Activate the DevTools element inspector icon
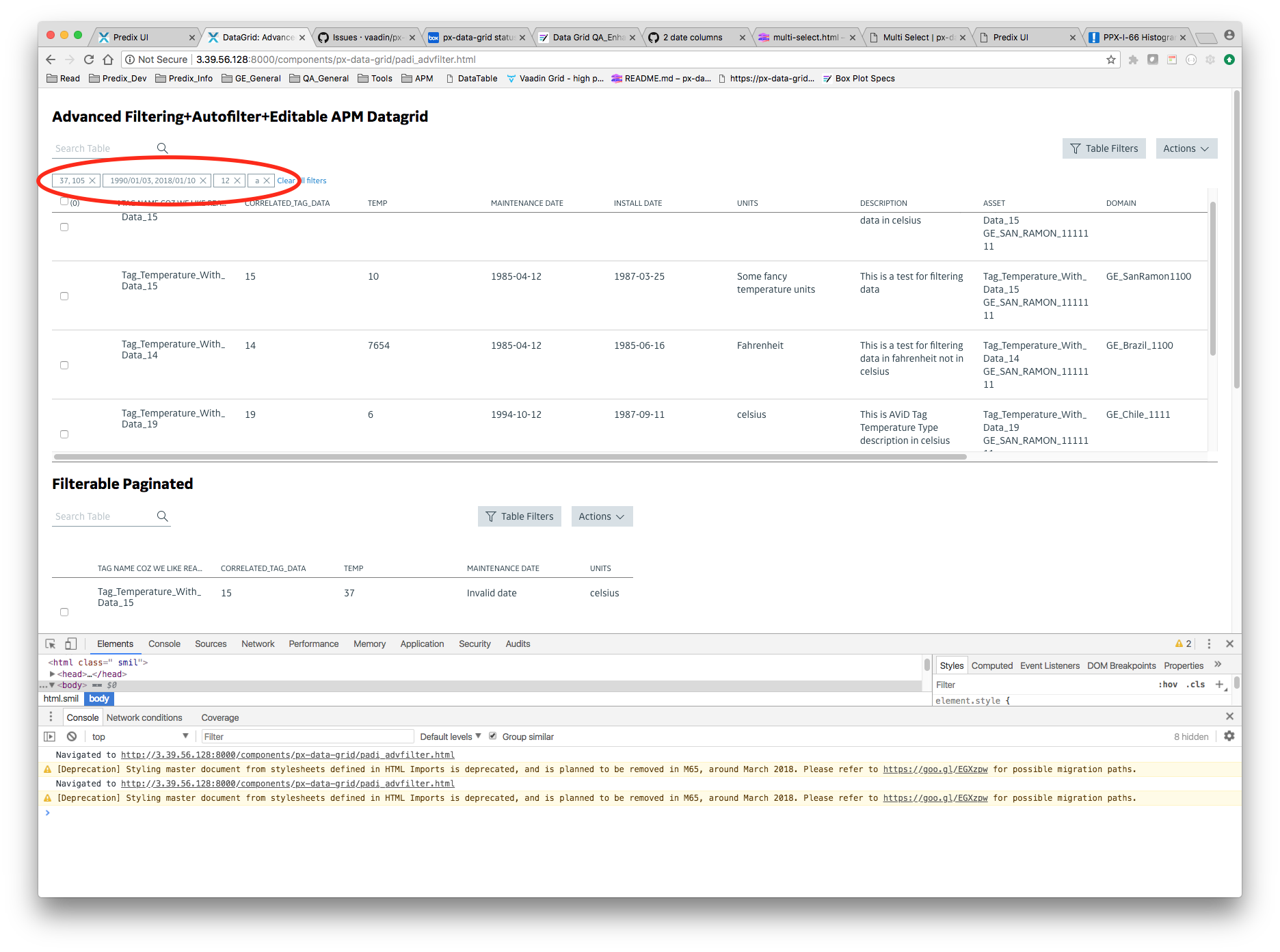This screenshot has width=1280, height=952. coord(51,644)
